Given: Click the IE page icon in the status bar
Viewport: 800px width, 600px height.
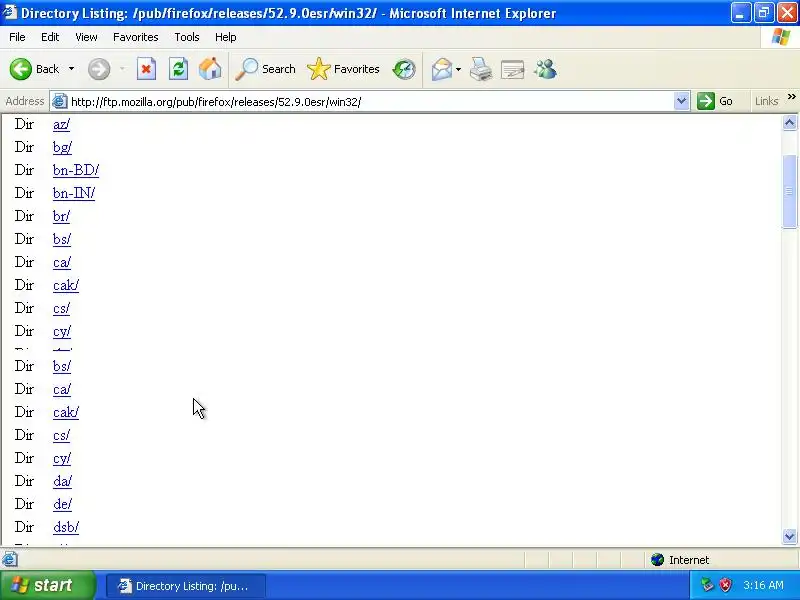Looking at the screenshot, I should point(9,560).
